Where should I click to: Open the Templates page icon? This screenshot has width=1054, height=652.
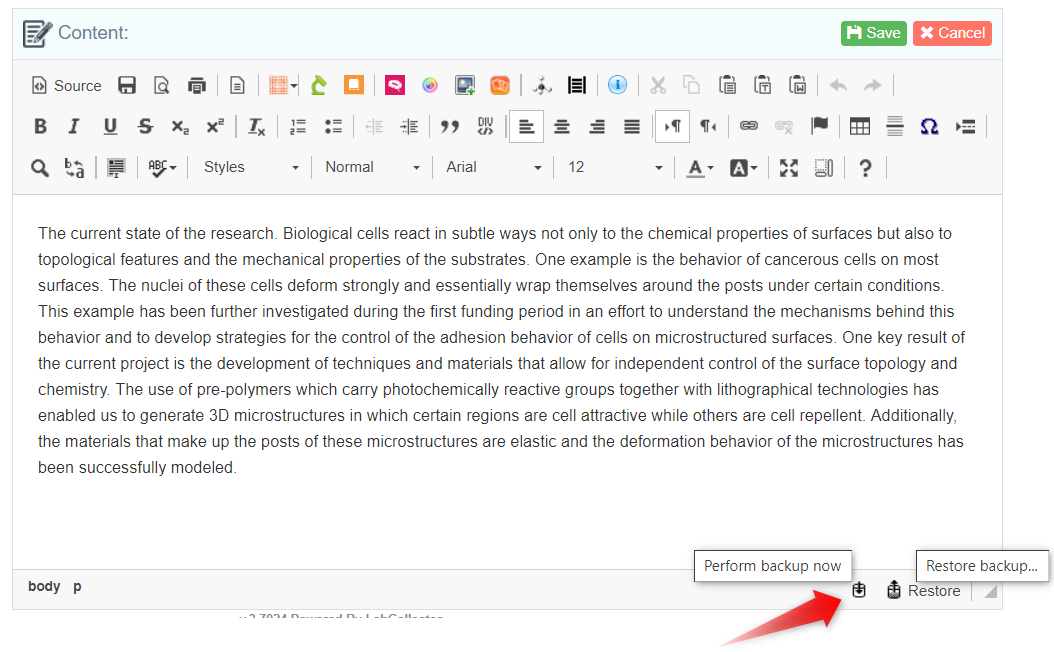pos(237,85)
